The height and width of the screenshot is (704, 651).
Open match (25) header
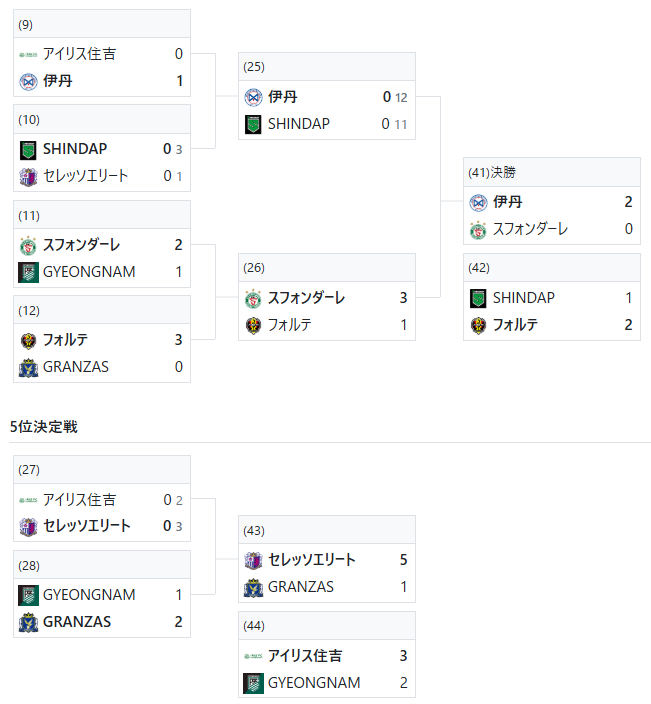click(x=327, y=67)
